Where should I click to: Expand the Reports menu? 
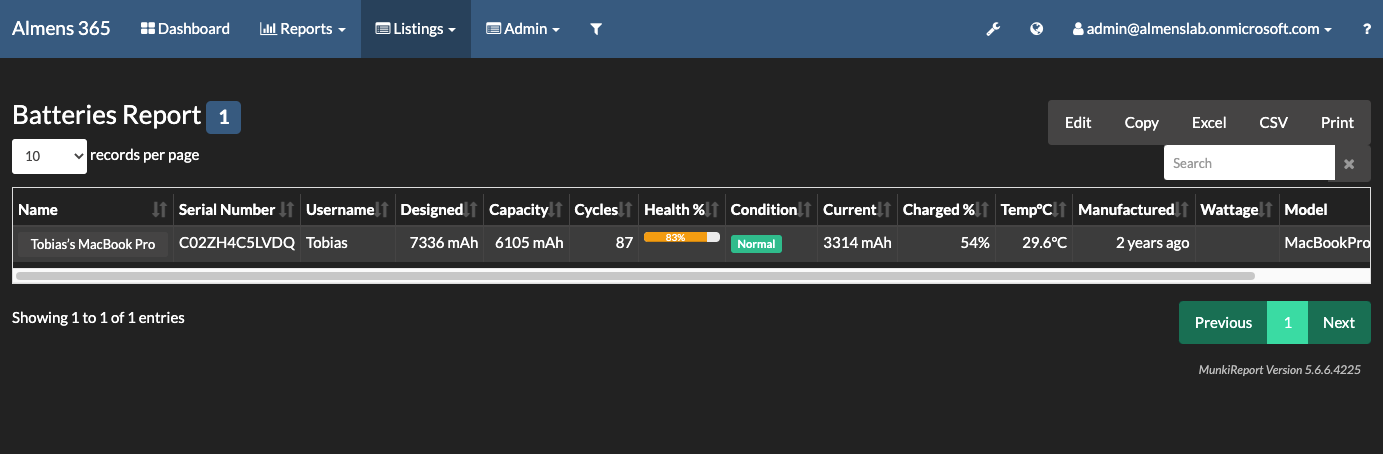pyautogui.click(x=302, y=29)
